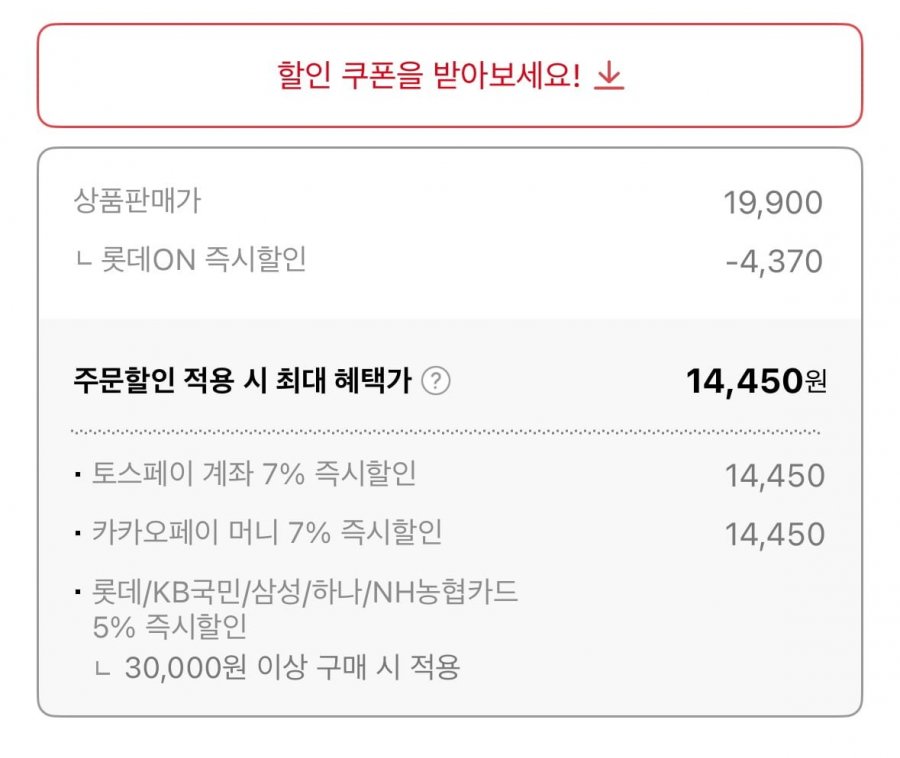This screenshot has height=758, width=900.
Task: Click the 14,450 price beside 토스페이
Action: (x=775, y=476)
